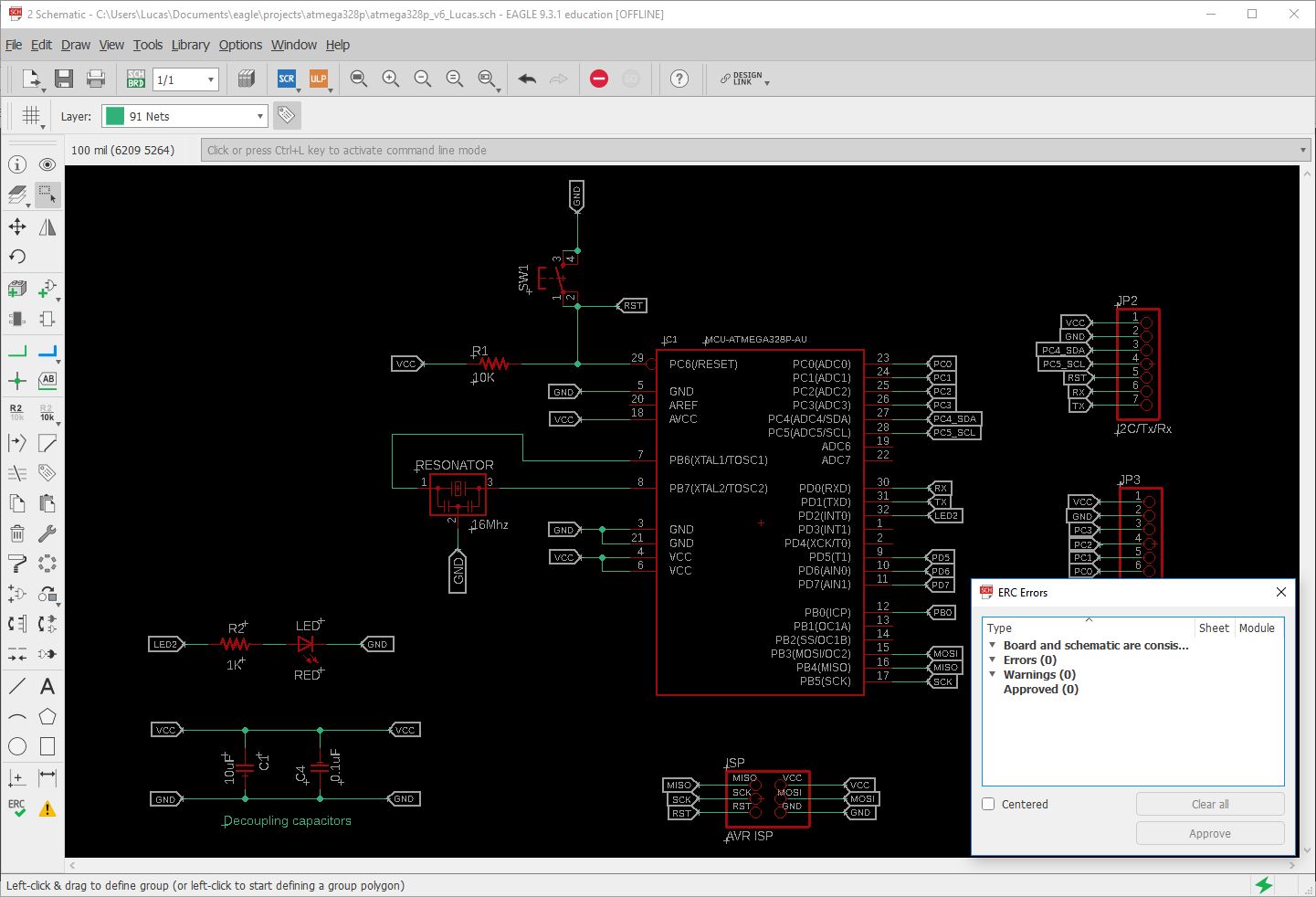Click the Clear all button

tap(1209, 804)
